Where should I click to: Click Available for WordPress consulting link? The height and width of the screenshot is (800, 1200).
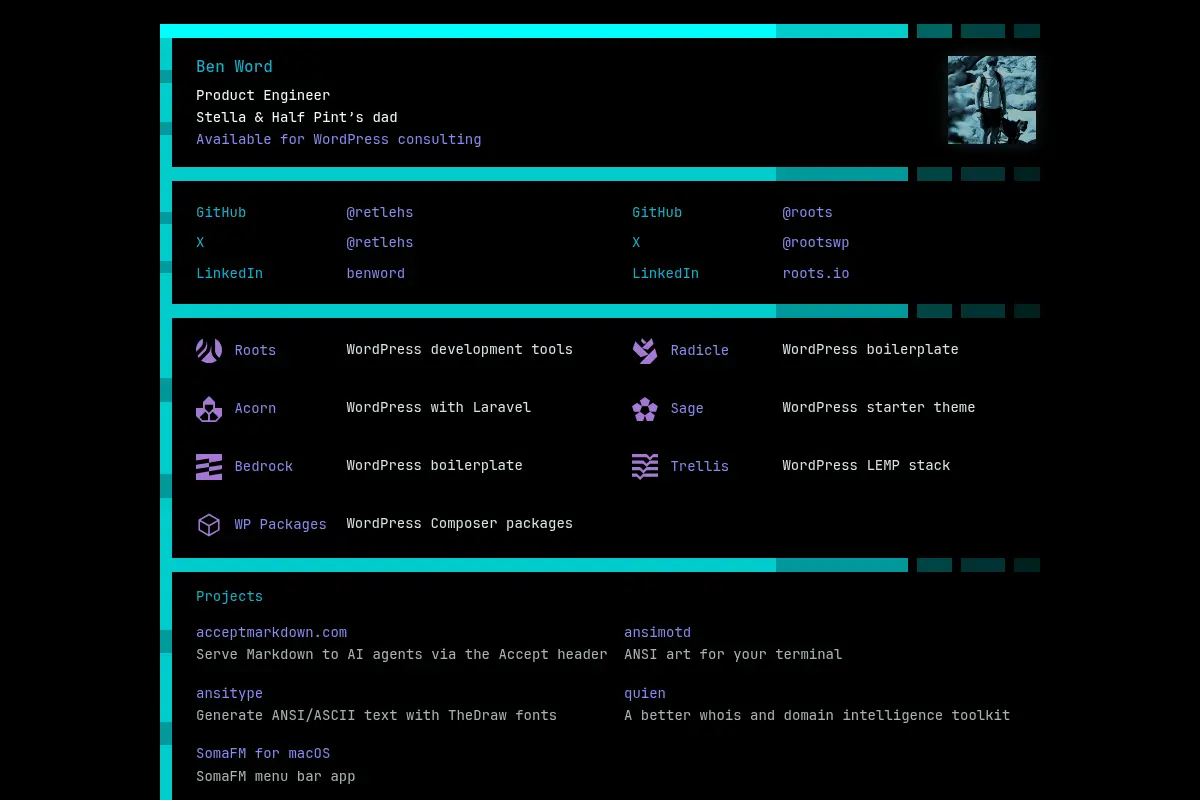339,139
